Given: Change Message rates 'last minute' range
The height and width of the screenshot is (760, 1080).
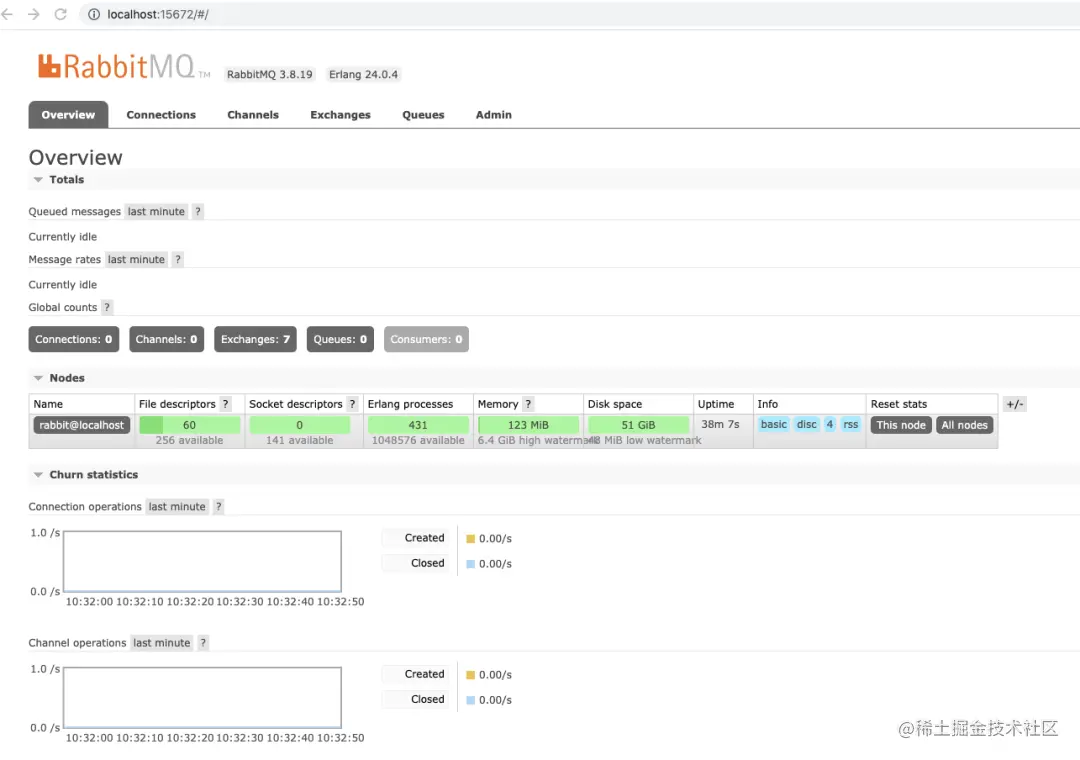Looking at the screenshot, I should click(x=136, y=259).
